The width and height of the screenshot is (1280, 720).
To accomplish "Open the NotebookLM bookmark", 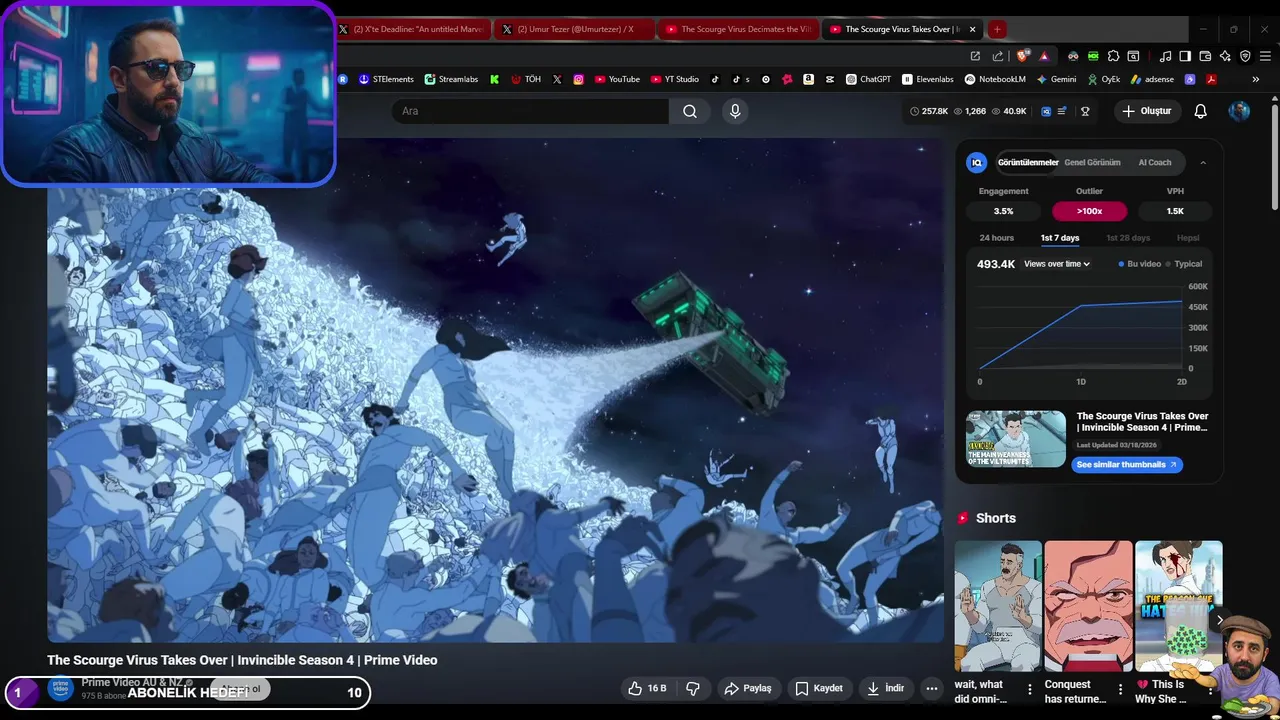I will (995, 79).
